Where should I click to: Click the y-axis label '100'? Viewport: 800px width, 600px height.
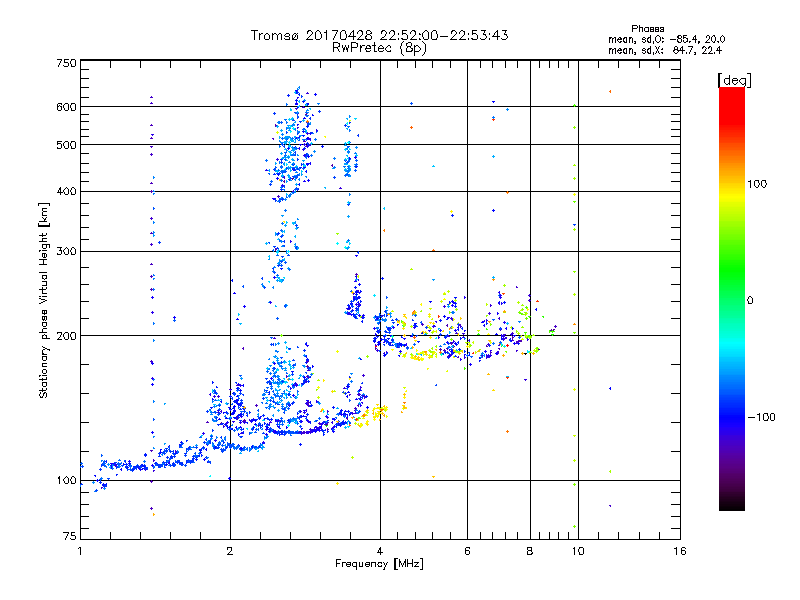point(66,480)
